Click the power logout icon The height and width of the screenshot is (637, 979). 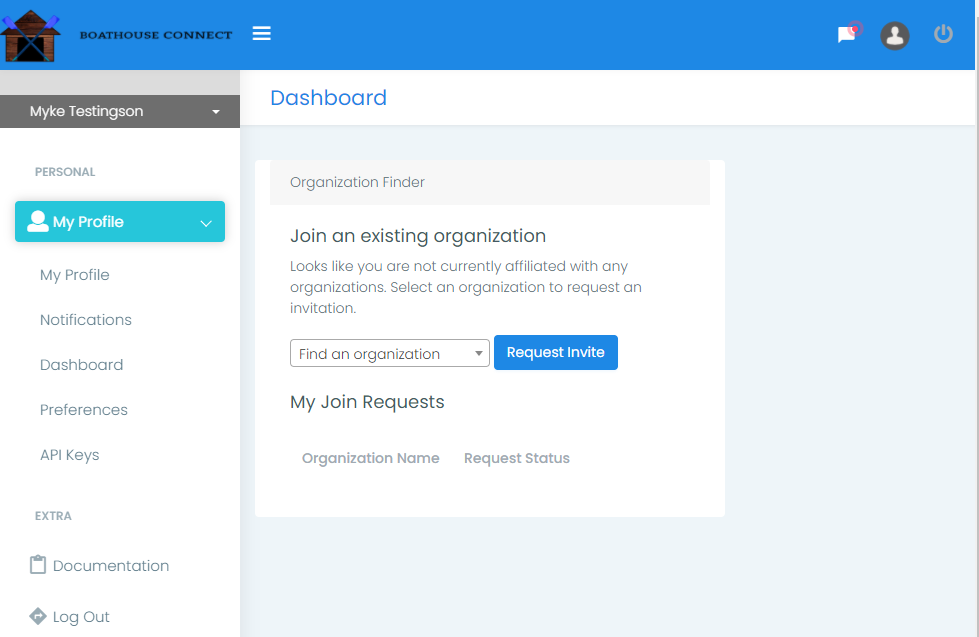(942, 33)
